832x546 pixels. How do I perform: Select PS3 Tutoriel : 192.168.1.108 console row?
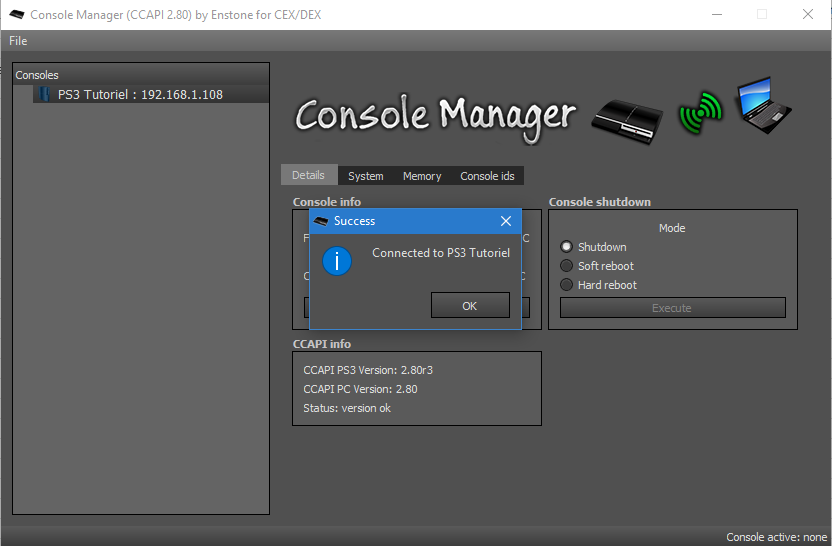pyautogui.click(x=151, y=94)
